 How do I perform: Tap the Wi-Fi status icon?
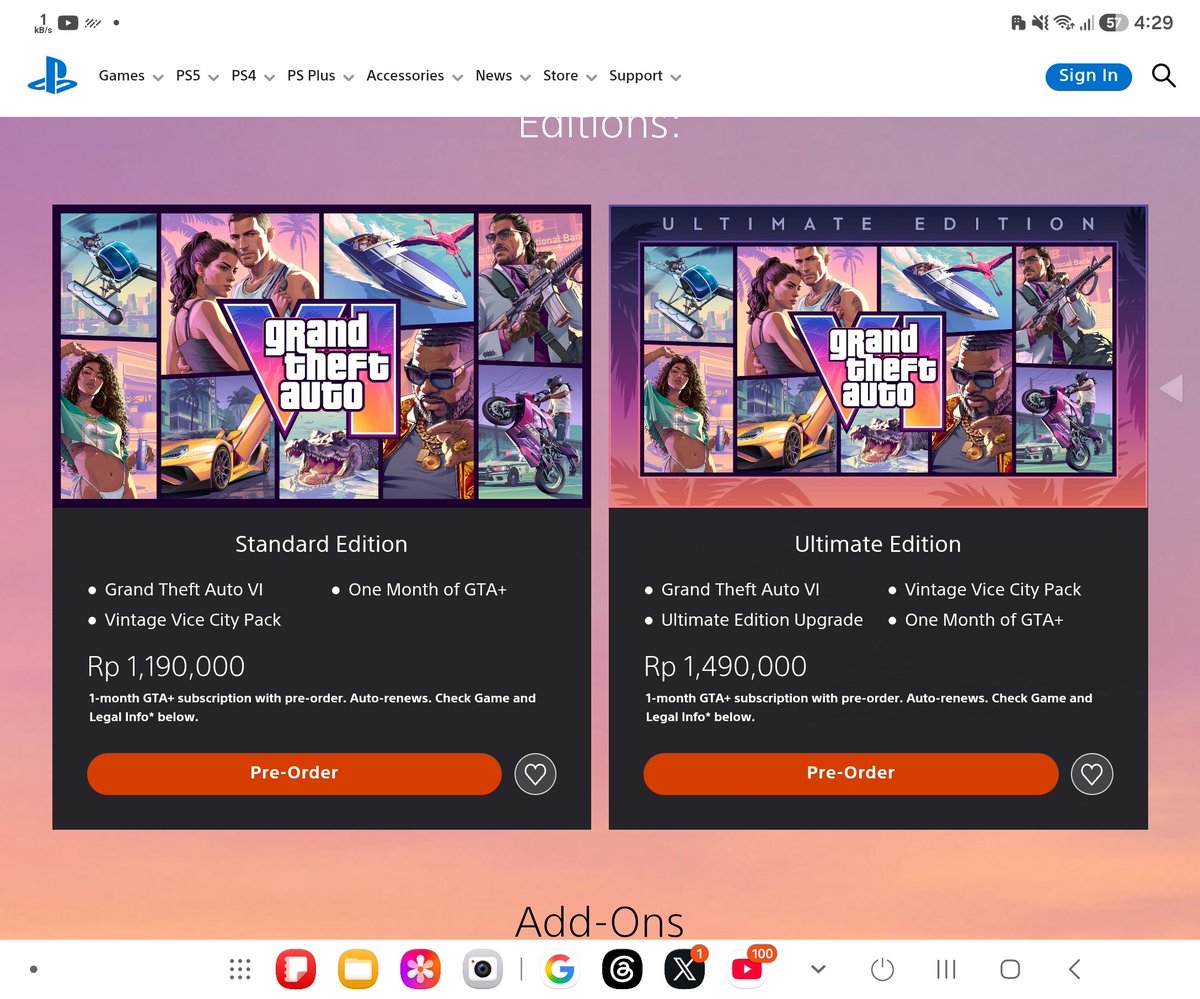(x=1064, y=22)
